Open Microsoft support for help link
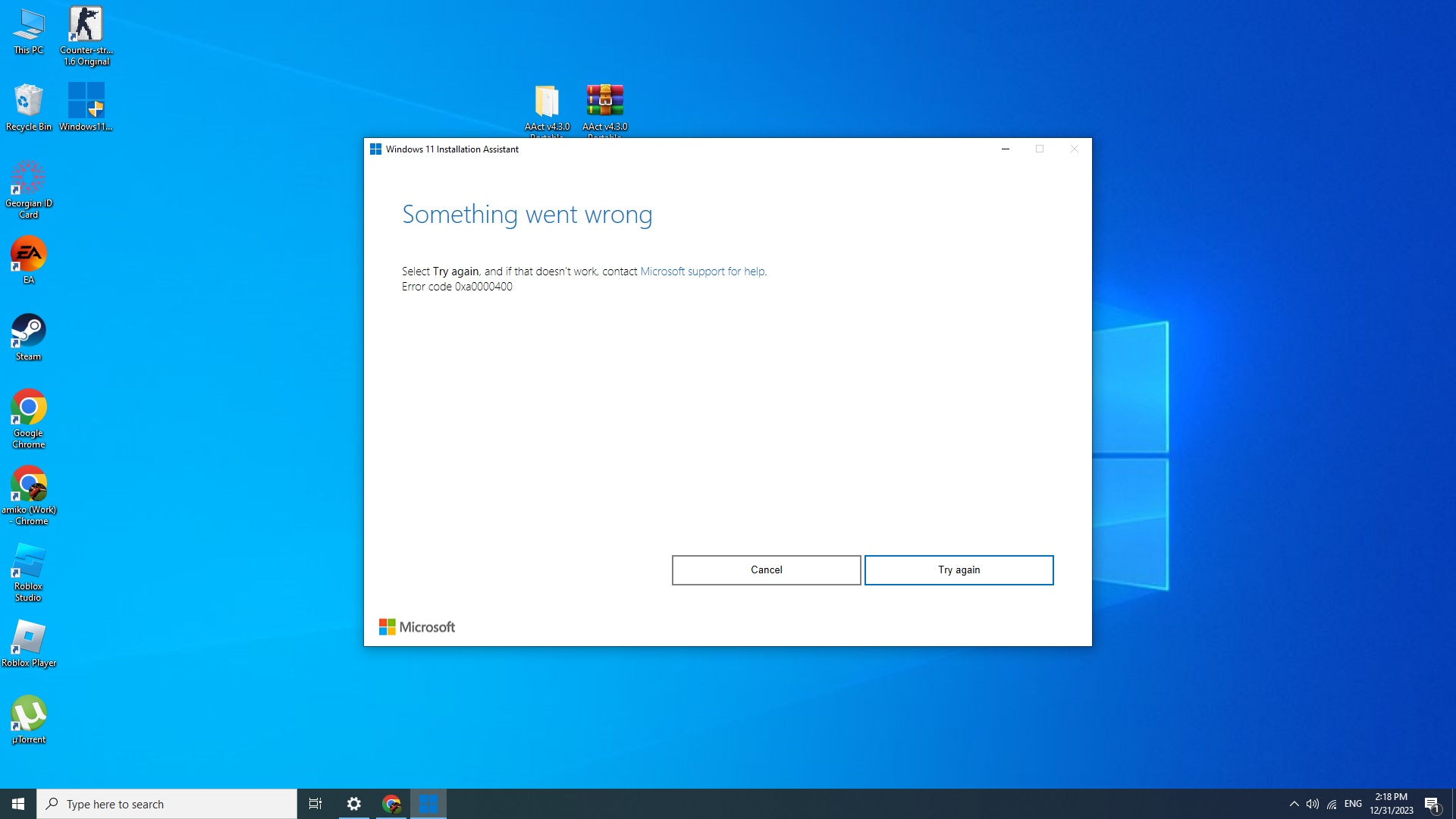 702,271
